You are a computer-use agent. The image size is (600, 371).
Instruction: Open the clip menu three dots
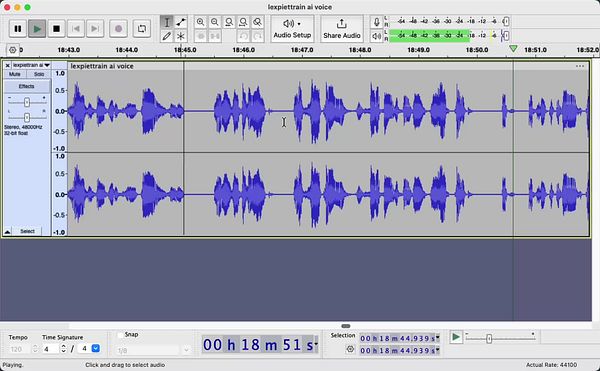[x=580, y=66]
